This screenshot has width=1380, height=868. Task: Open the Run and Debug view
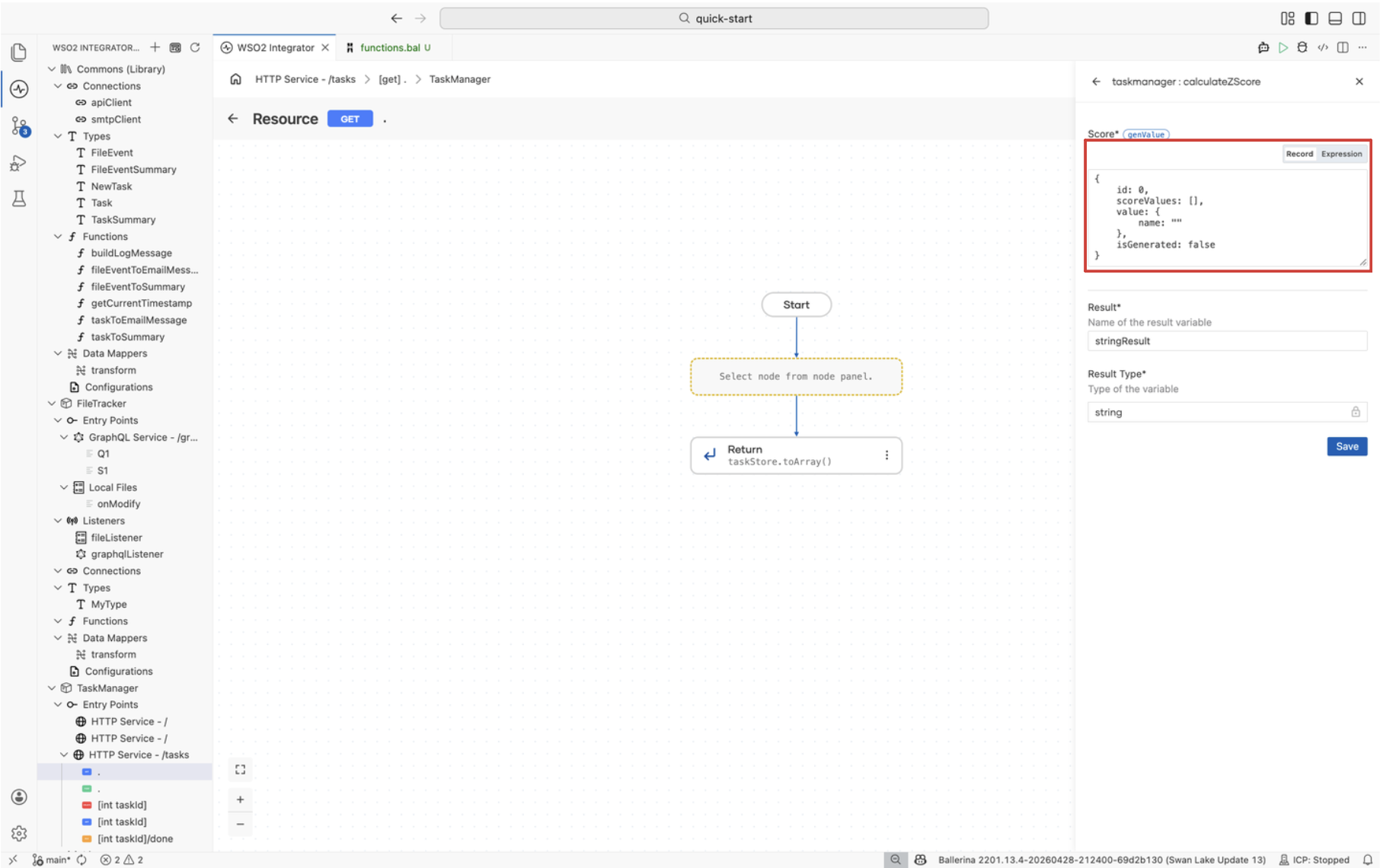coord(19,163)
